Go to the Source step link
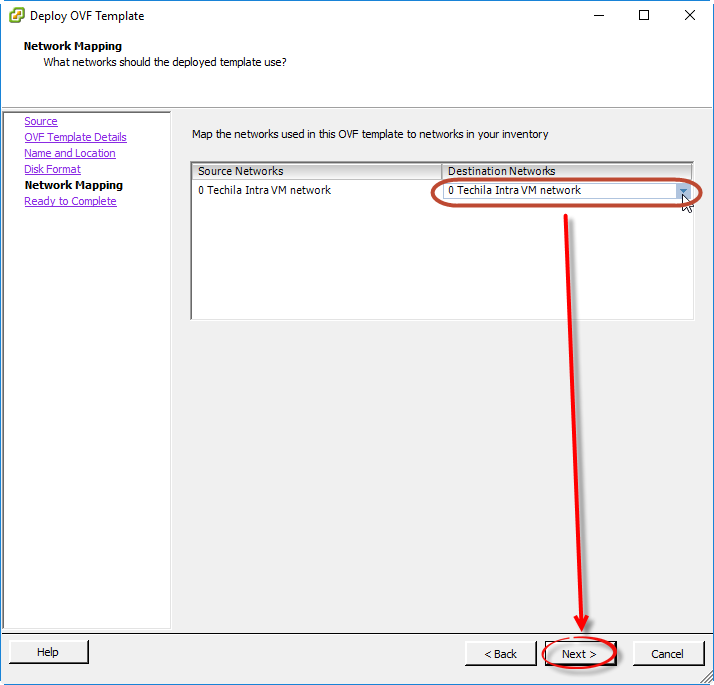Screen dimensions: 714x685 (41, 121)
